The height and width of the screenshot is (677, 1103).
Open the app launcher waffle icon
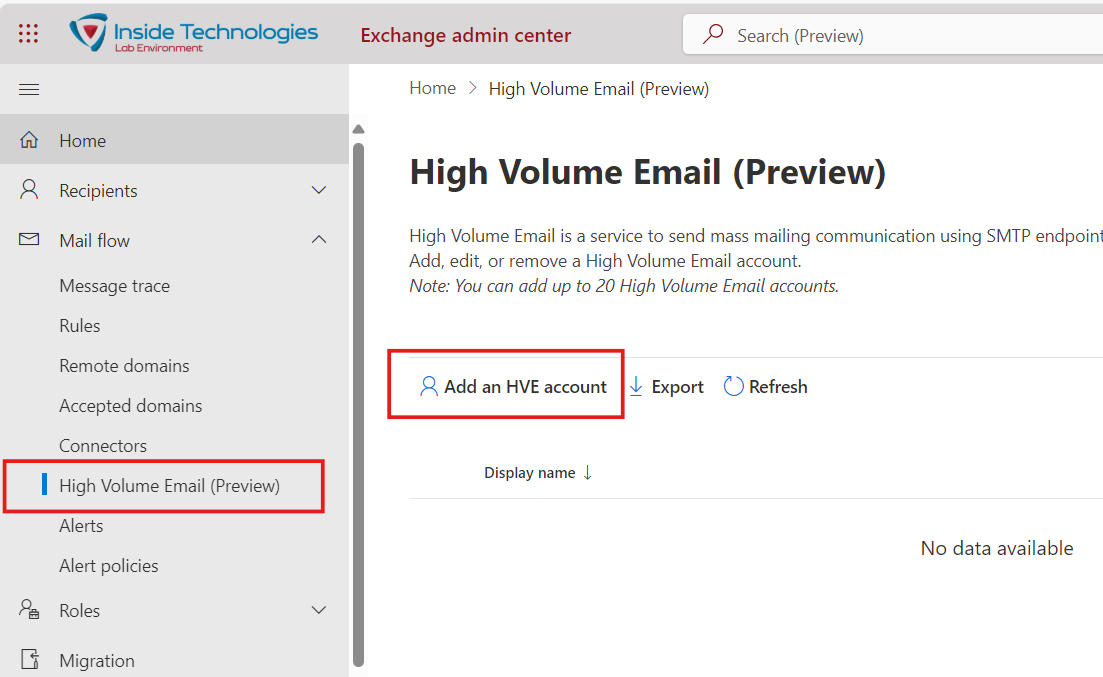tap(28, 33)
